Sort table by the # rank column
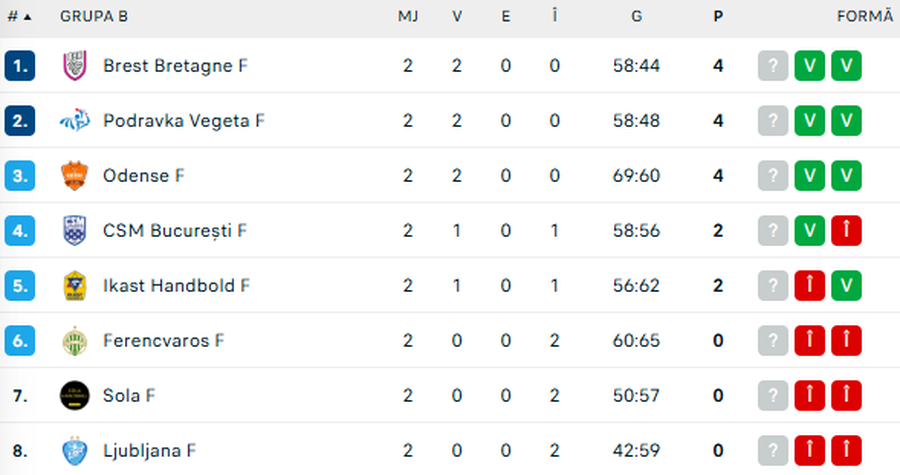 18,17
